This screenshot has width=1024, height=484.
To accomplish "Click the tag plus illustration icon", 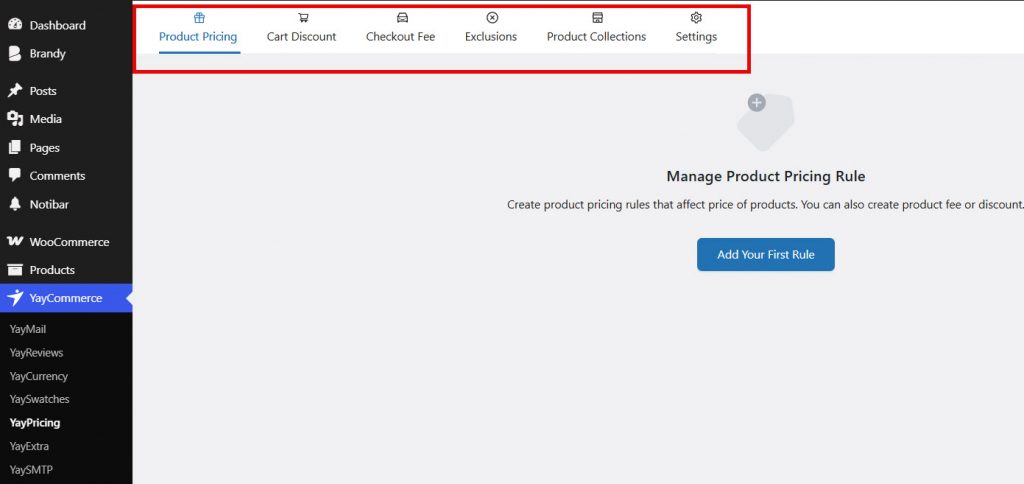I will (765, 122).
